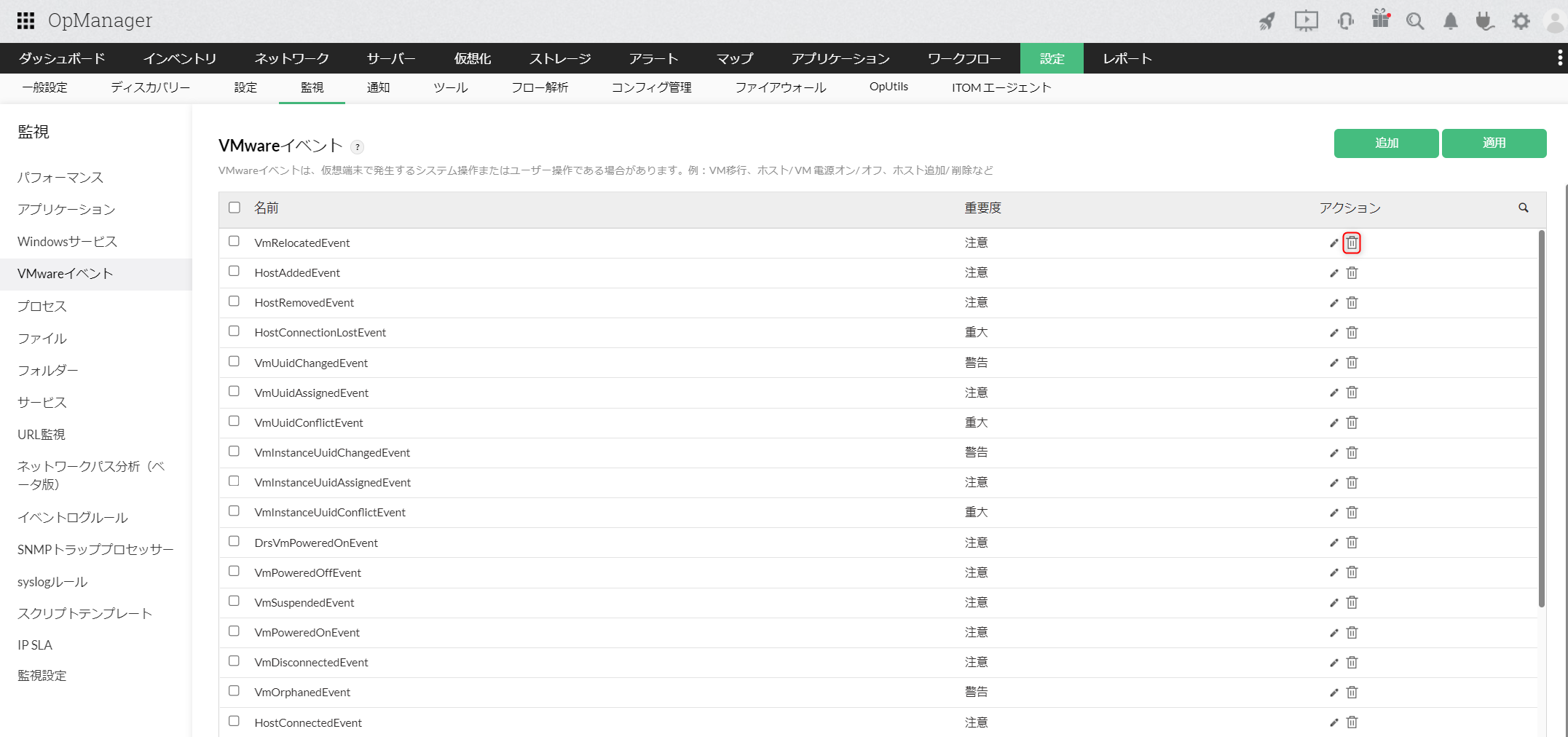Edit the VmOrphanedEvent row
The height and width of the screenshot is (737, 1568).
tap(1333, 693)
